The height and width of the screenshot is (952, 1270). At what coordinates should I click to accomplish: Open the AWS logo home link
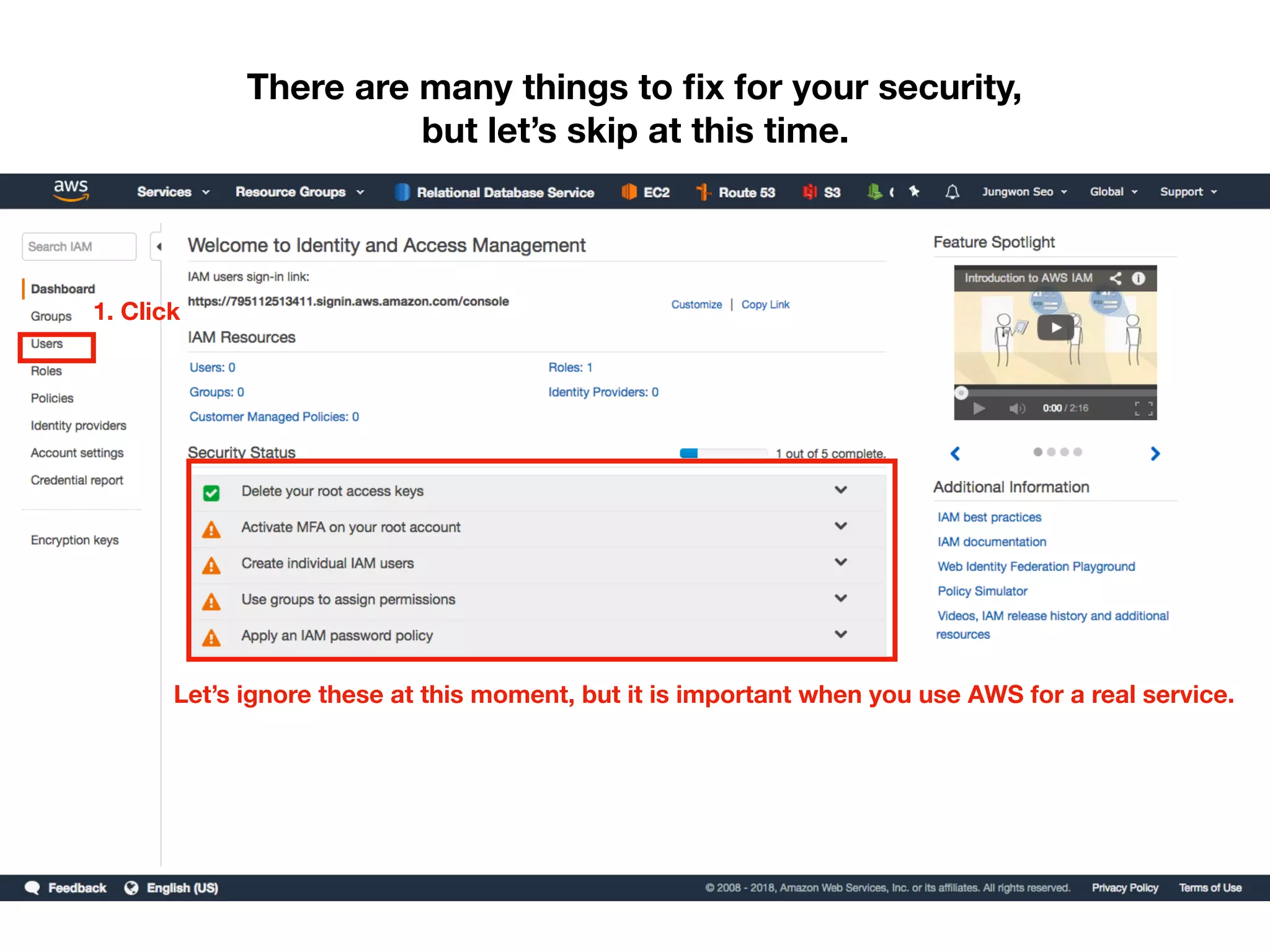point(71,190)
